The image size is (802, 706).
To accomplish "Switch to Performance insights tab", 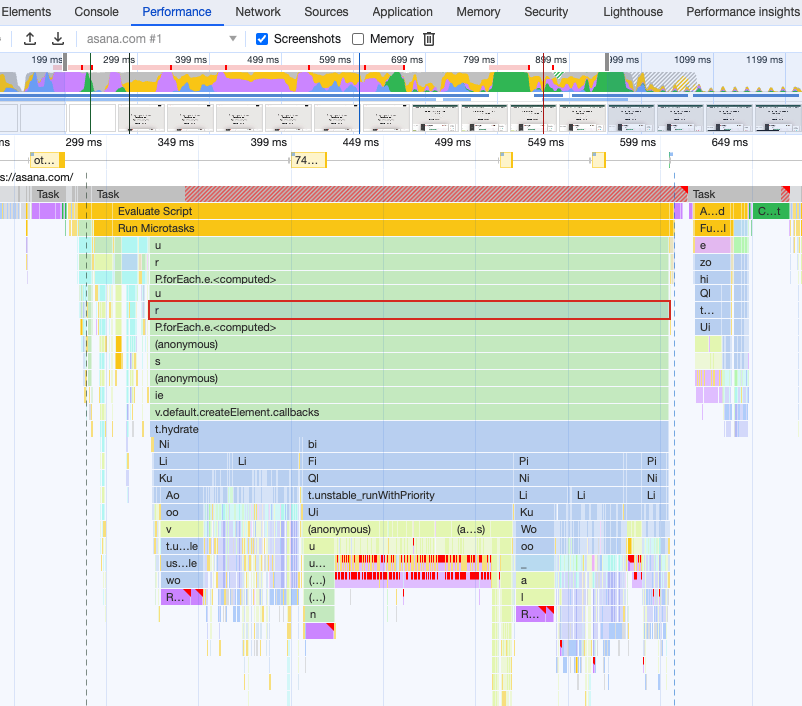I will coord(743,12).
